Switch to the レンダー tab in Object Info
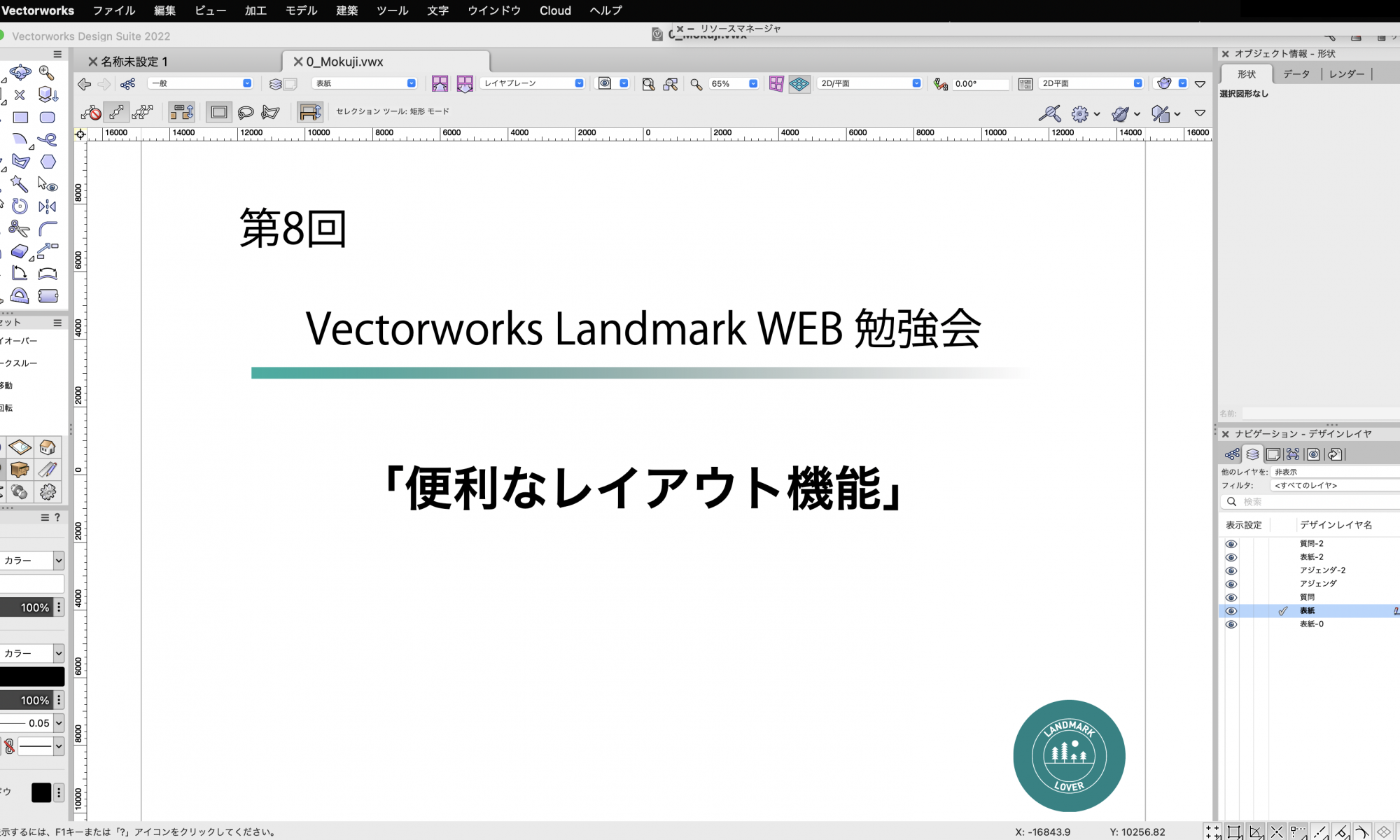 point(1347,74)
